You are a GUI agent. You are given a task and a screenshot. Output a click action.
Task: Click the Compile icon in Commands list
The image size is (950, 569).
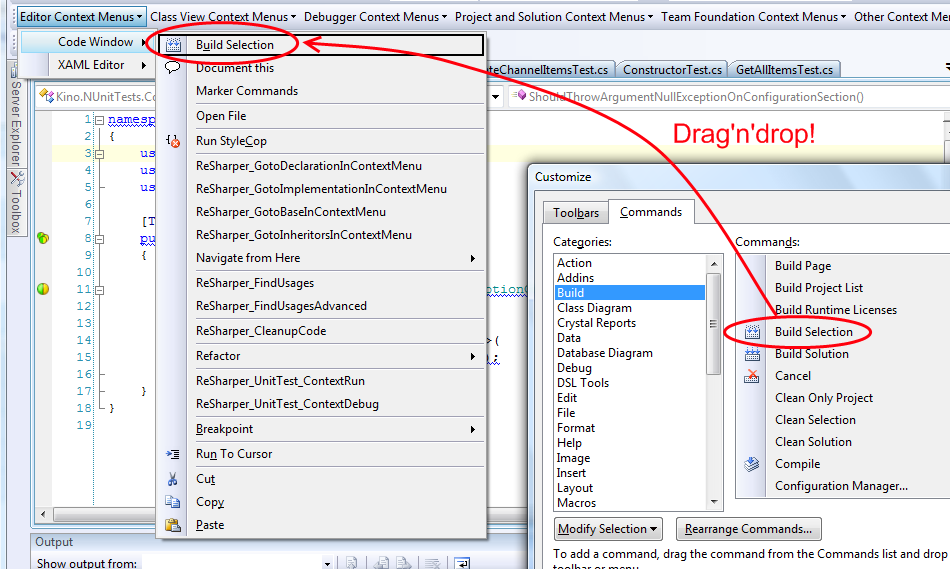[752, 464]
